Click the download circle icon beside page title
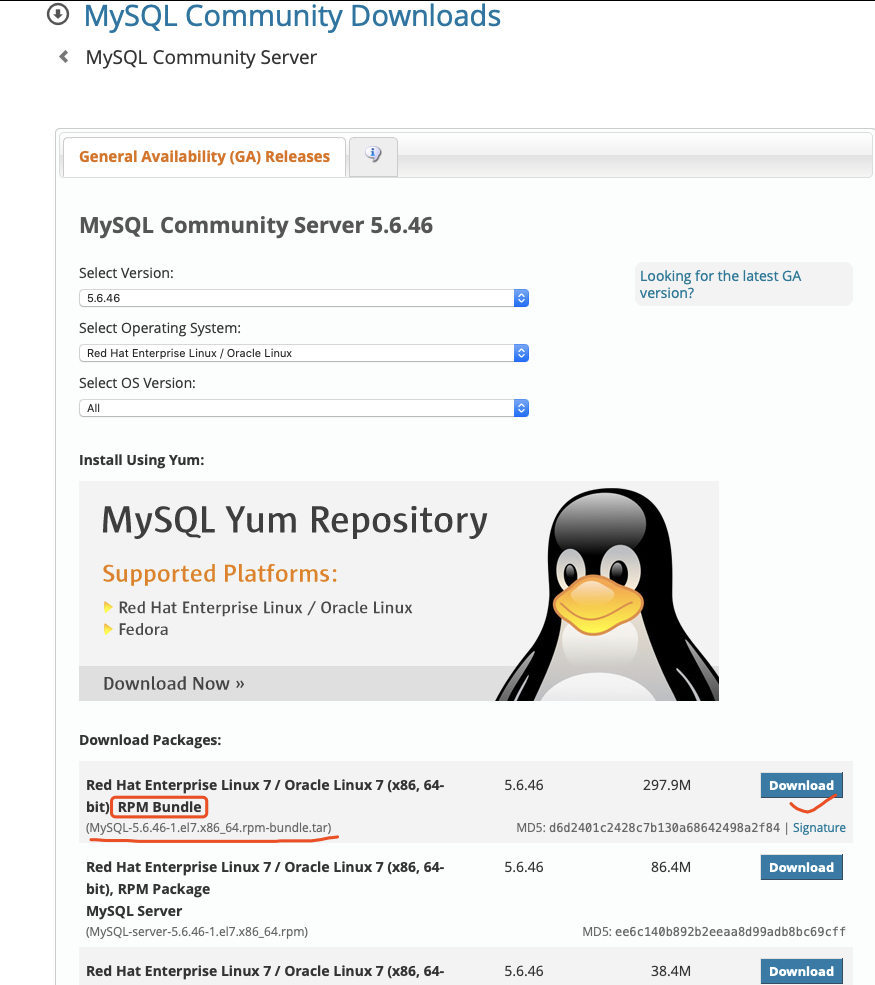Screen dimensions: 875x985 click(58, 14)
